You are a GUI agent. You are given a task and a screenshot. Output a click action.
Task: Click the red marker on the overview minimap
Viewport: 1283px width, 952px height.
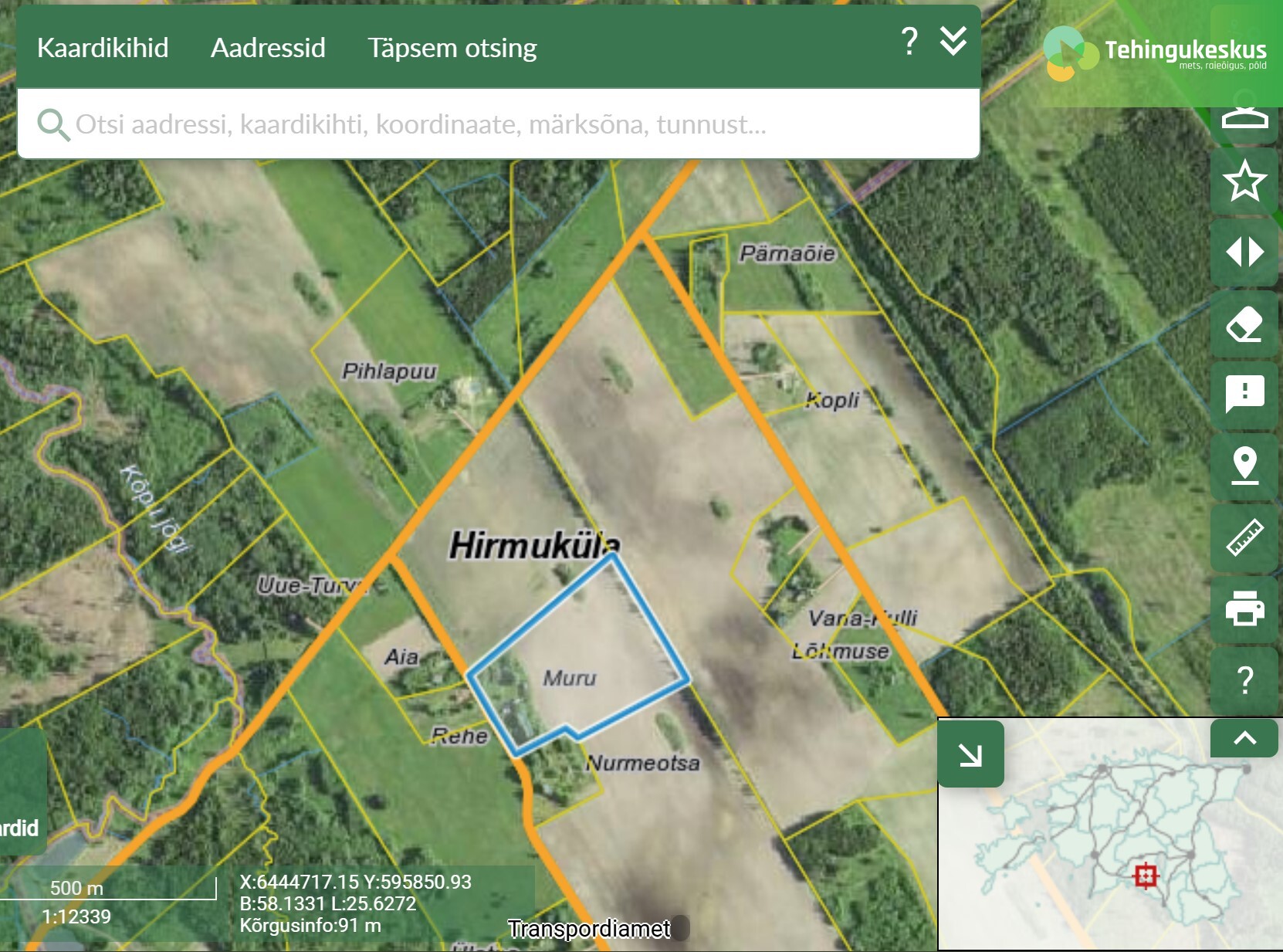tap(1145, 876)
